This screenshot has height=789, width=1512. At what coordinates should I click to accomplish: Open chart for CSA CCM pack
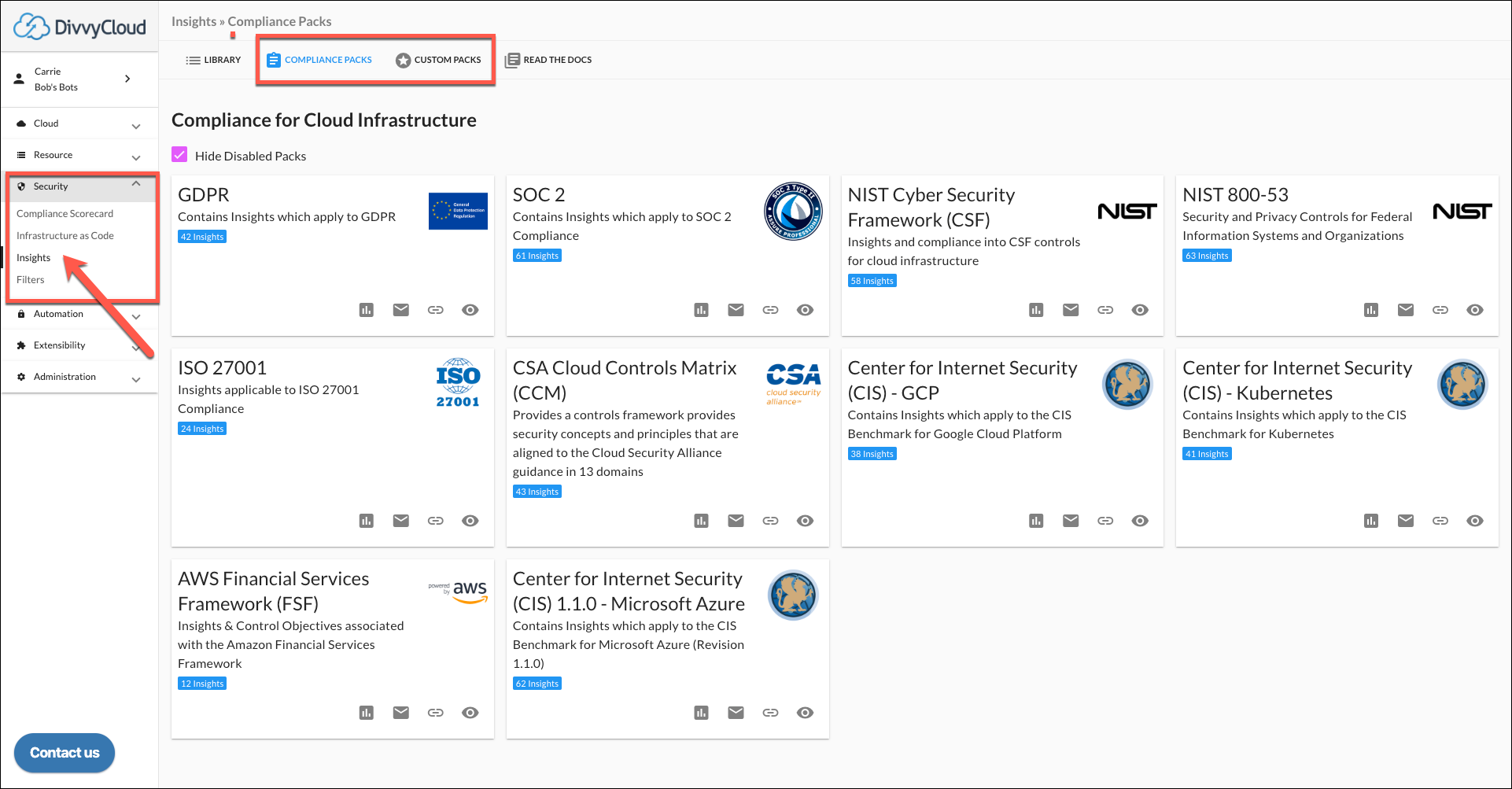click(x=702, y=521)
